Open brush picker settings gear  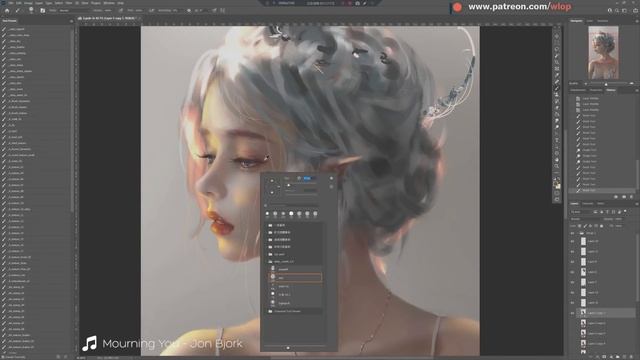pyautogui.click(x=331, y=178)
